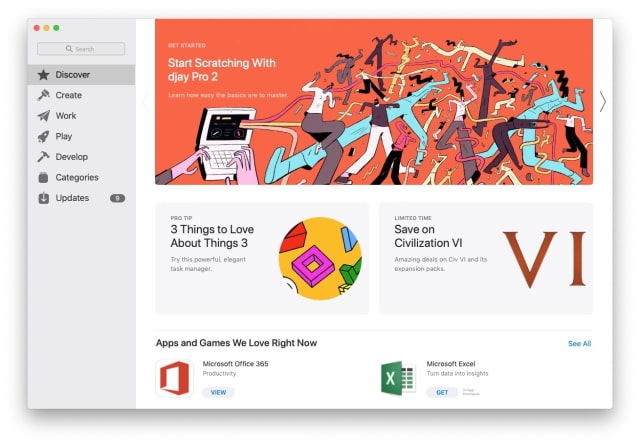Image resolution: width=640 pixels, height=445 pixels.
Task: Select the Develop hammer icon
Action: (x=43, y=157)
